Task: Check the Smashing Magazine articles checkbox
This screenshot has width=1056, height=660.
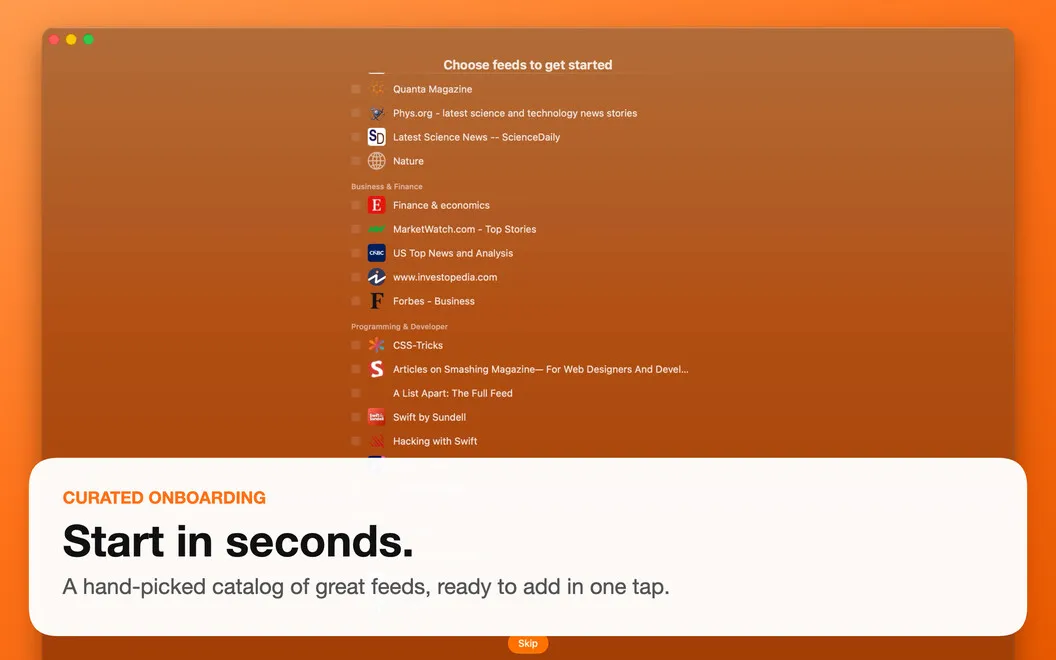Action: 356,369
